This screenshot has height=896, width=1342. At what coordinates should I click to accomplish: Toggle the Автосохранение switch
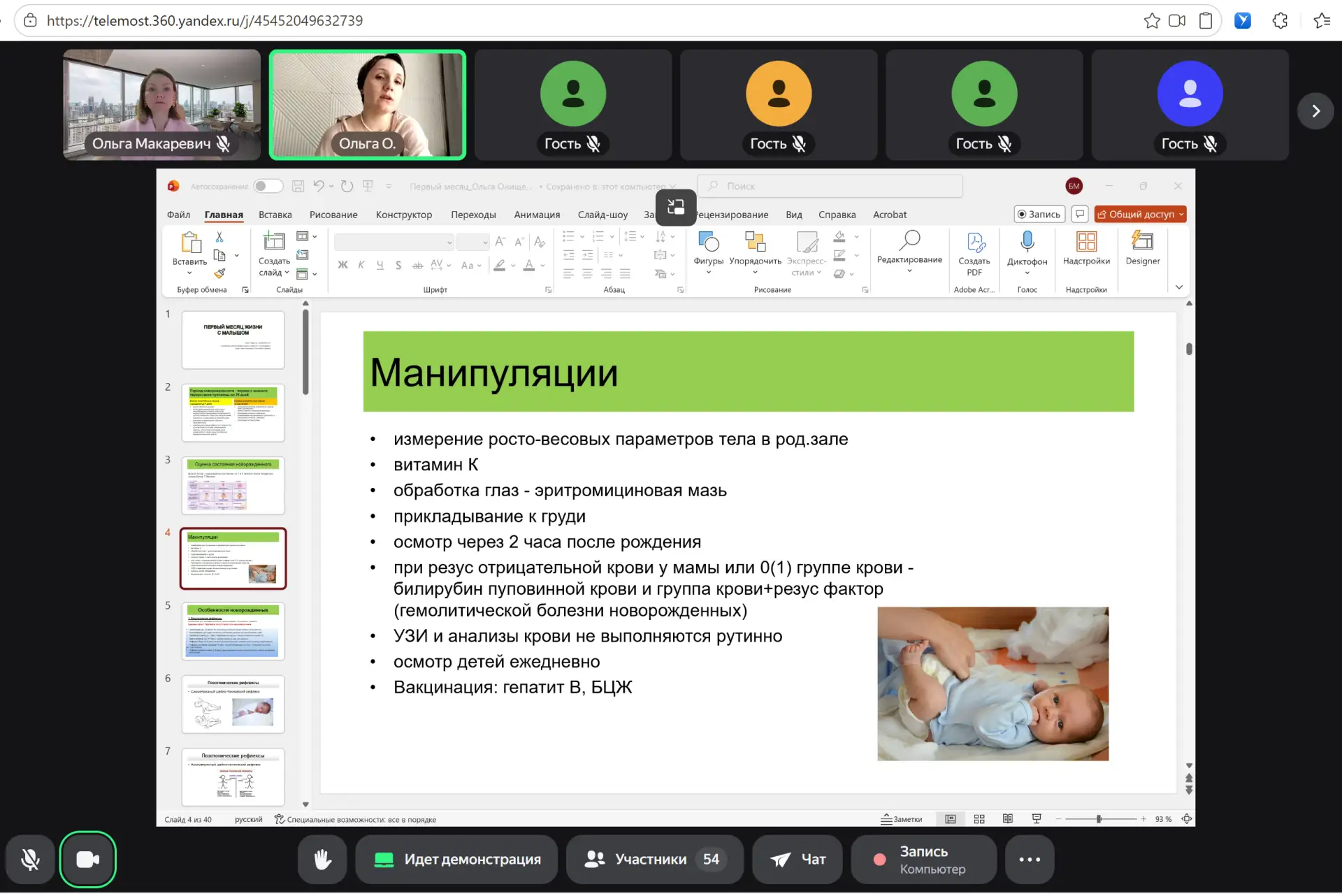268,186
